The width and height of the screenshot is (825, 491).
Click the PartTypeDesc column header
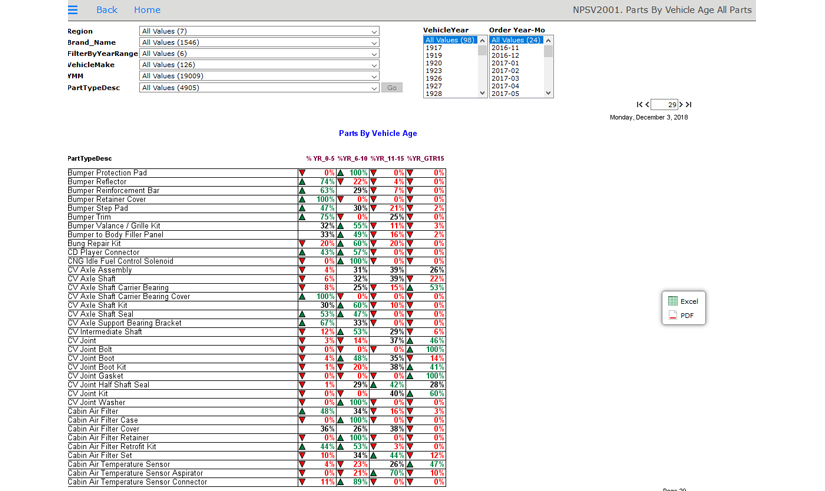click(x=89, y=158)
